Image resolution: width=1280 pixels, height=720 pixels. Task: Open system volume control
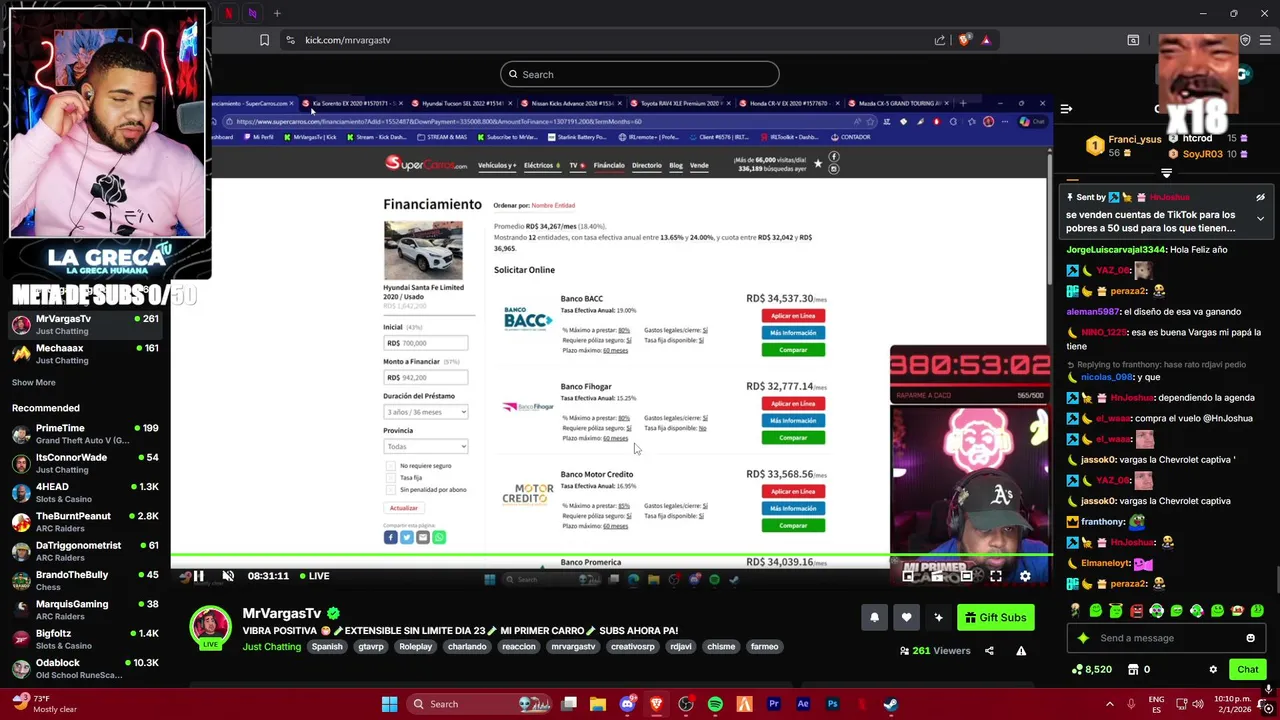[1200, 704]
